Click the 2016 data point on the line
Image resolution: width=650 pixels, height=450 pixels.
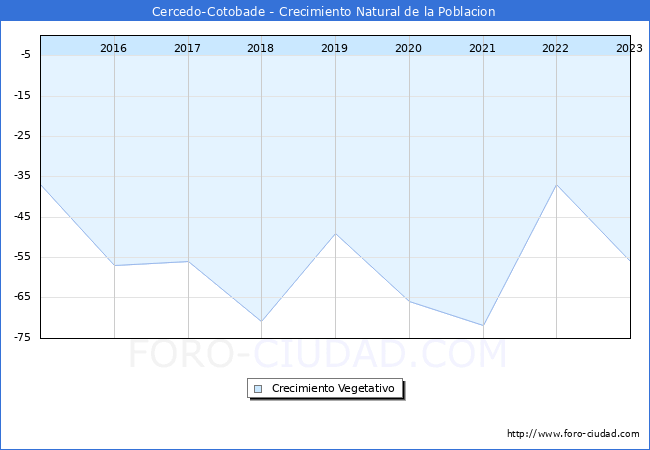pyautogui.click(x=114, y=265)
